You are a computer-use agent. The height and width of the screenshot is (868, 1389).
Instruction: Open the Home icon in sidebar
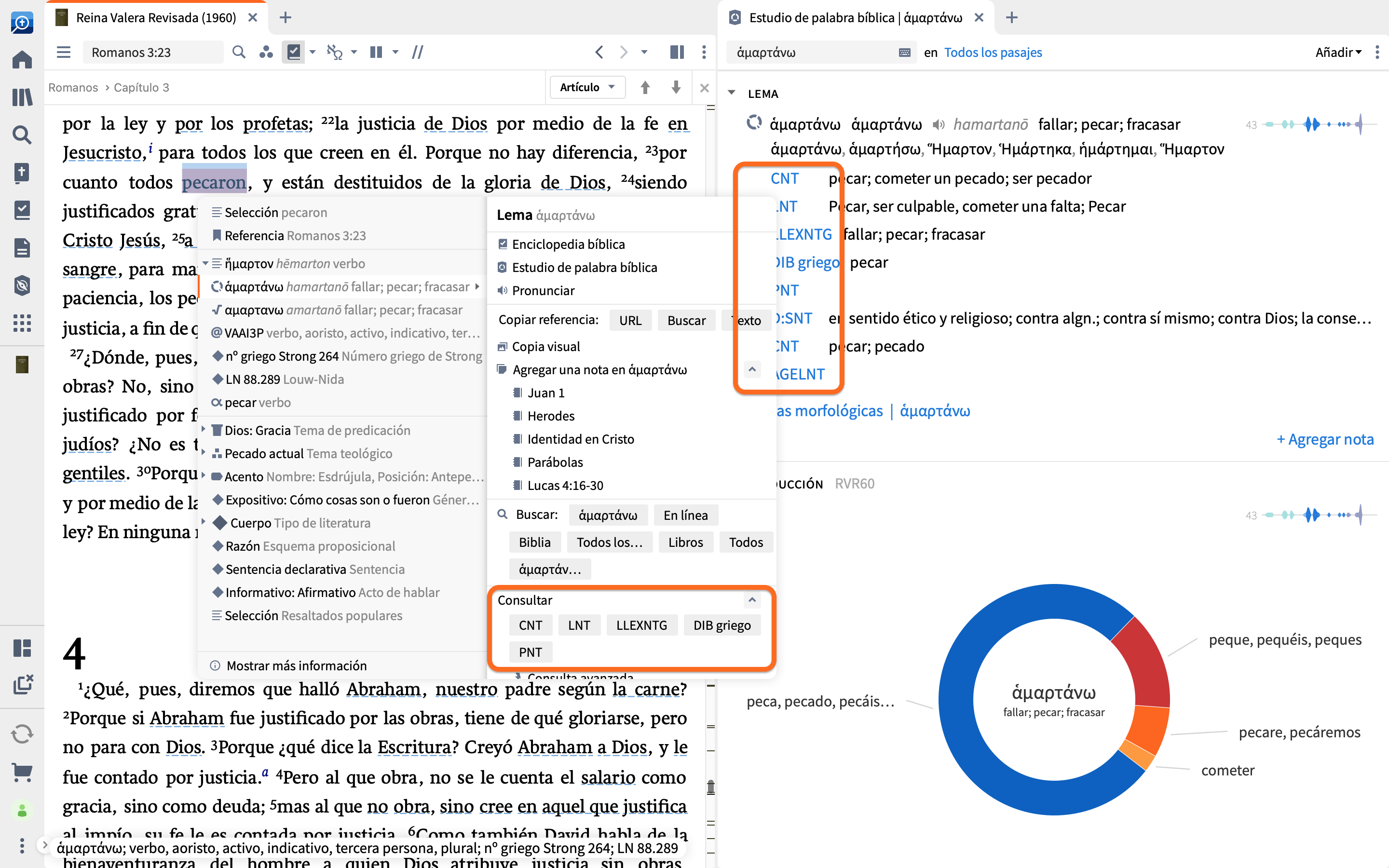click(22, 59)
